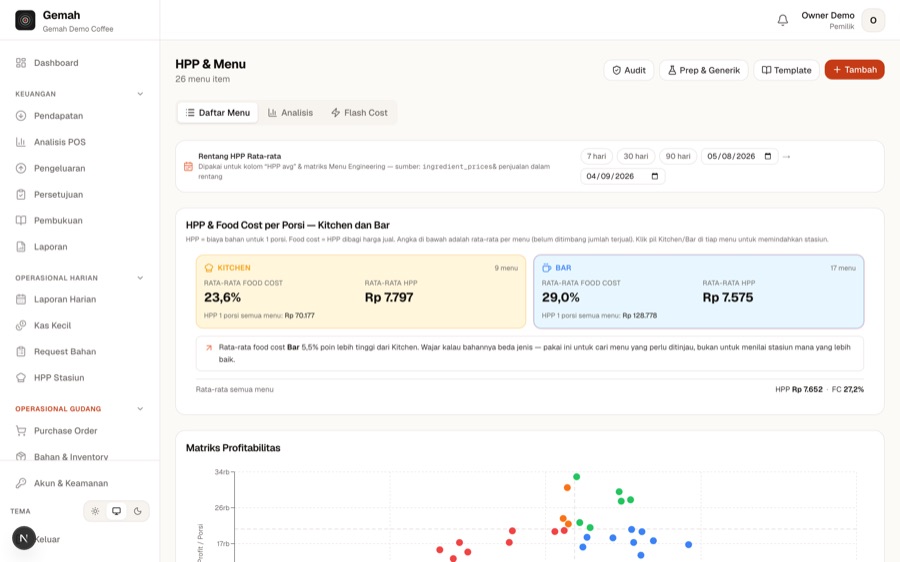Screen dimensions: 900x562
Task: Click the Kas Kecil coins icon
Action: pyautogui.click(x=21, y=325)
